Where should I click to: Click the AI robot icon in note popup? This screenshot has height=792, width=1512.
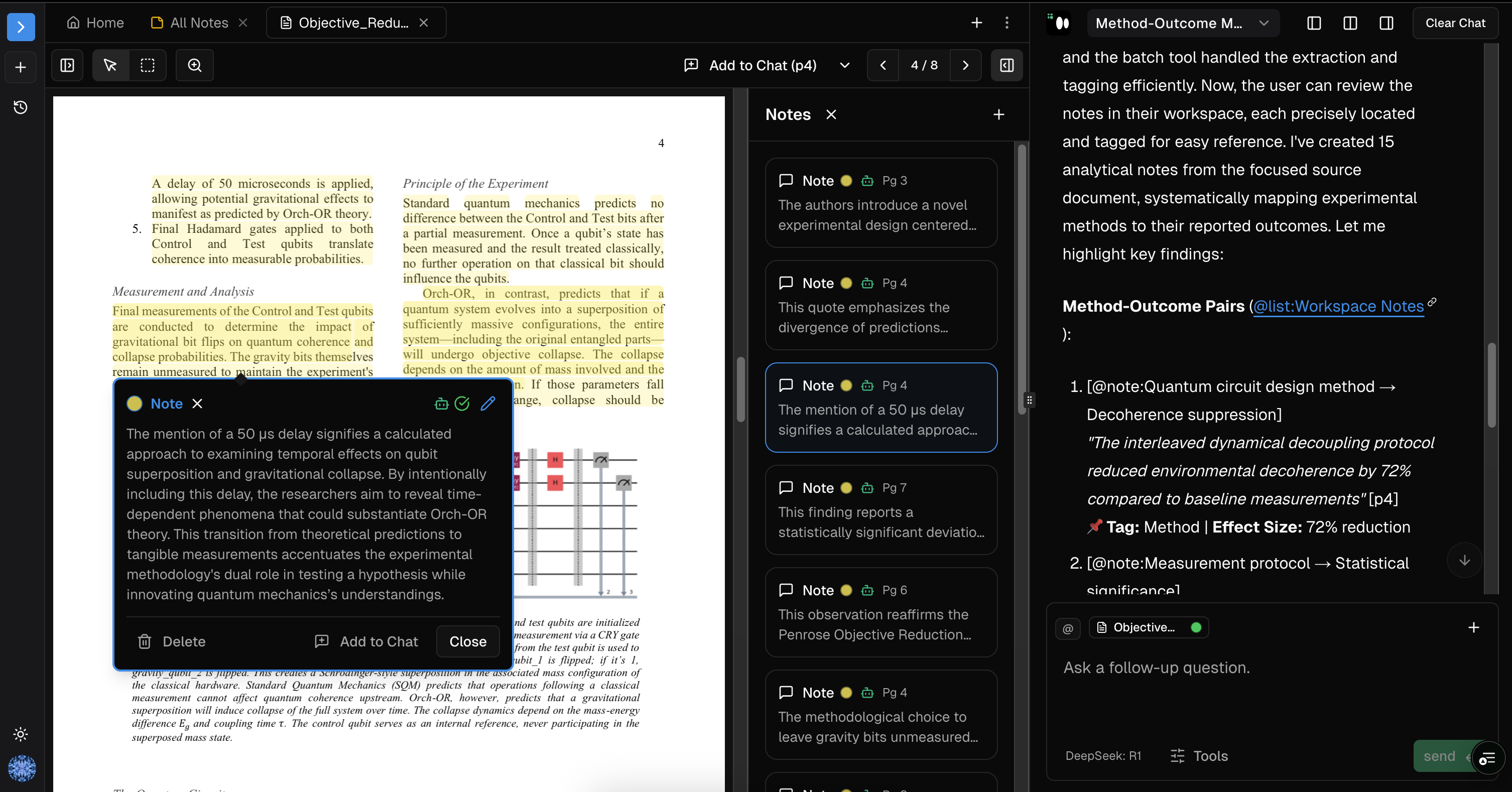[x=441, y=403]
